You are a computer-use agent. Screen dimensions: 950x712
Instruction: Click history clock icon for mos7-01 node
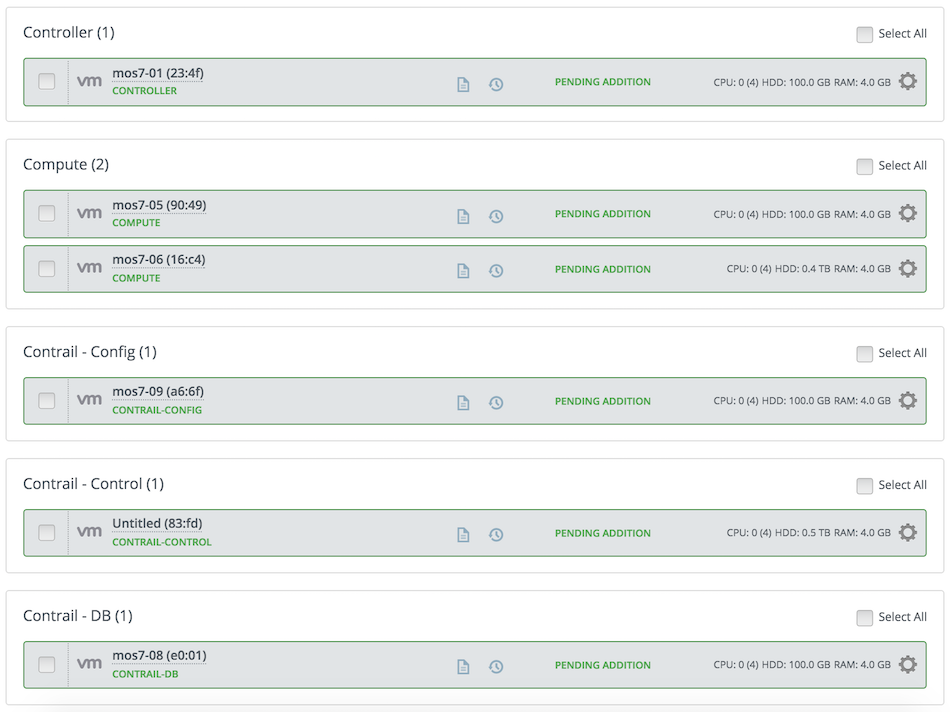click(x=496, y=84)
